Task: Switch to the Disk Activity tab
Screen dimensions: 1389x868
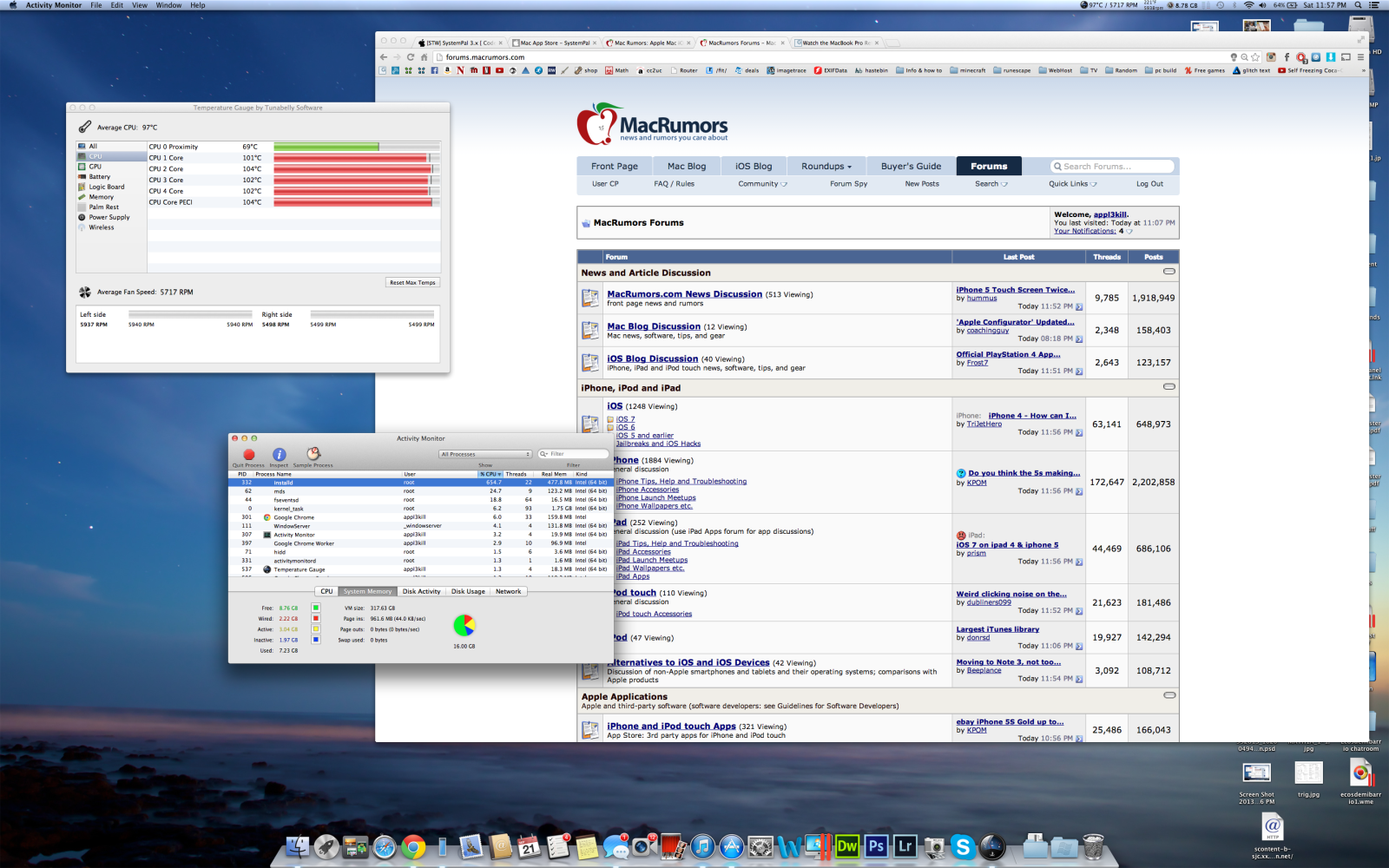Action: (421, 591)
